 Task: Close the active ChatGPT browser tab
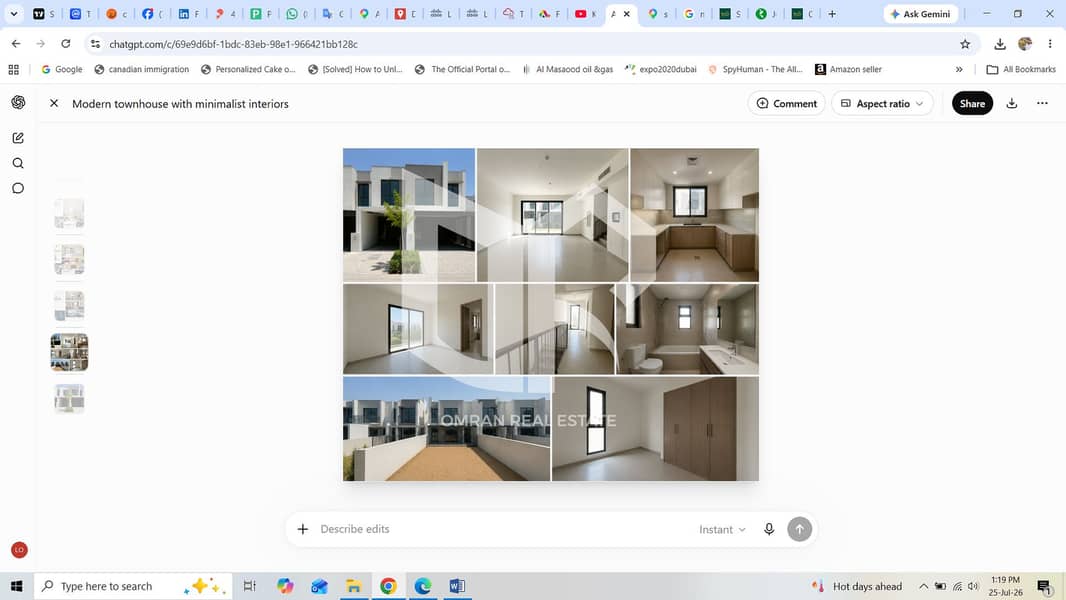(x=627, y=14)
